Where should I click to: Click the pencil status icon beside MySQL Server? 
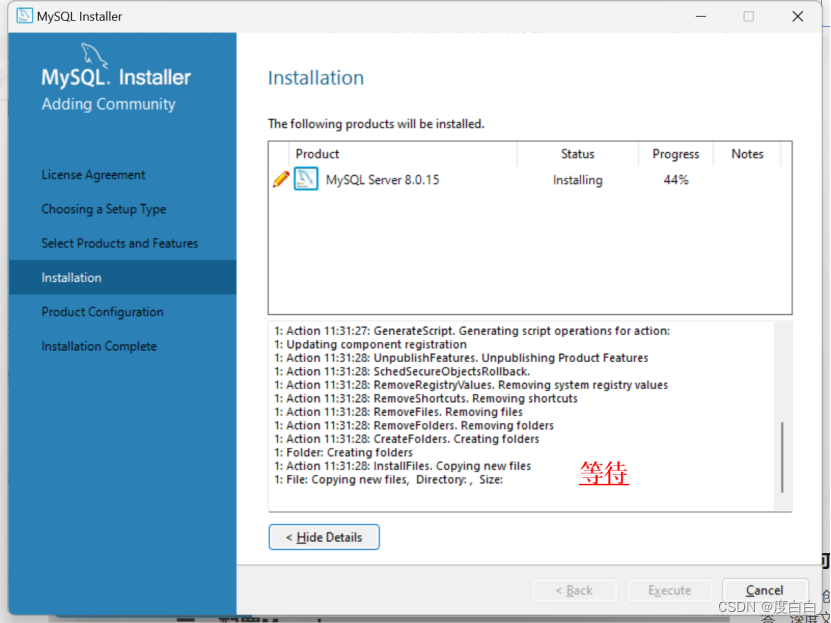pos(281,179)
